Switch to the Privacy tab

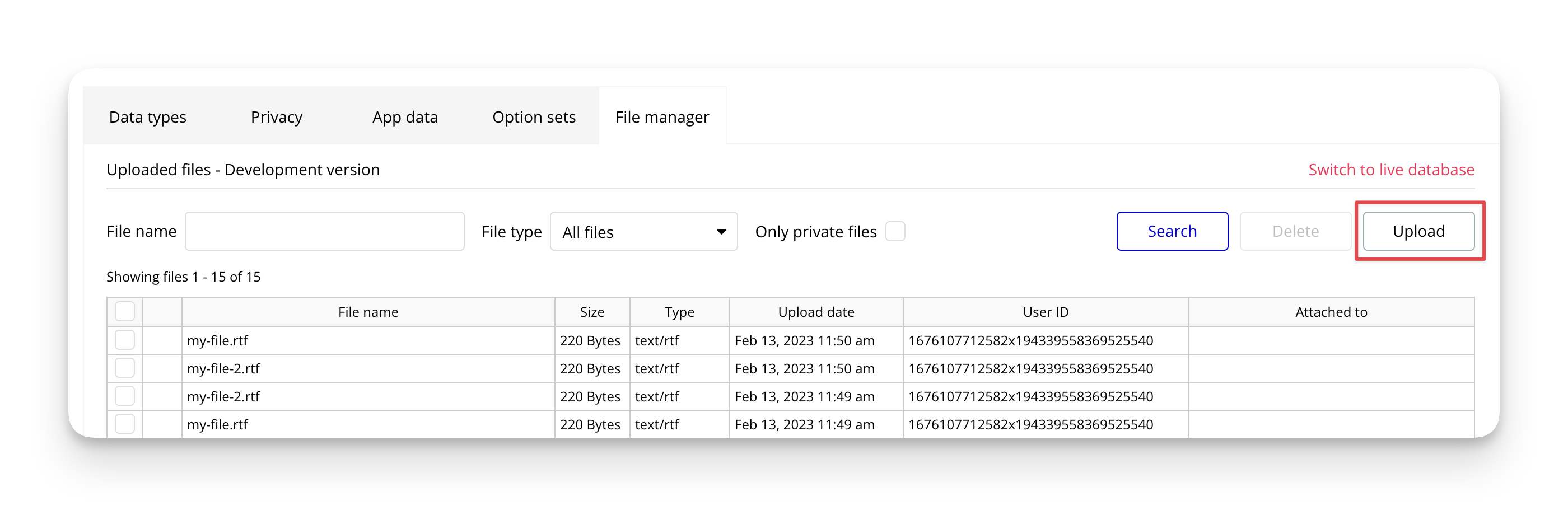(276, 117)
